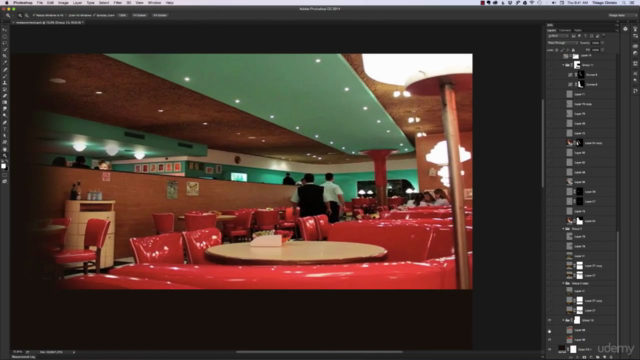Image resolution: width=640 pixels, height=360 pixels.
Task: Select the Zoom tool in toolbox
Action: click(x=5, y=156)
